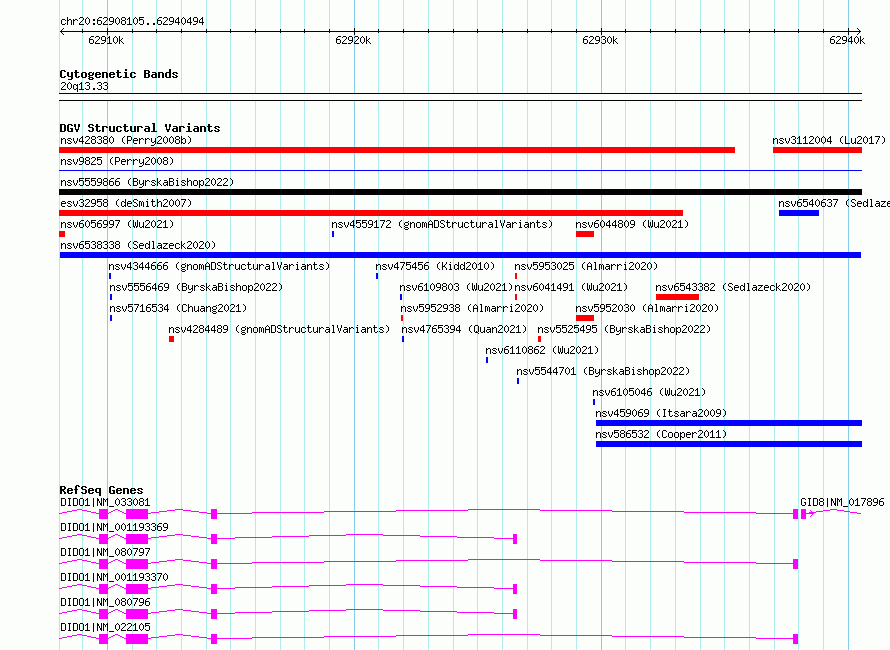The height and width of the screenshot is (650, 890).
Task: Click the DIDO1|NM_080796 transcript label
Action: [105, 602]
